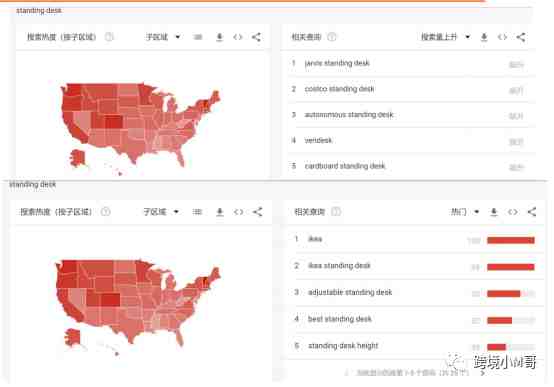Download top map panel data

click(219, 37)
